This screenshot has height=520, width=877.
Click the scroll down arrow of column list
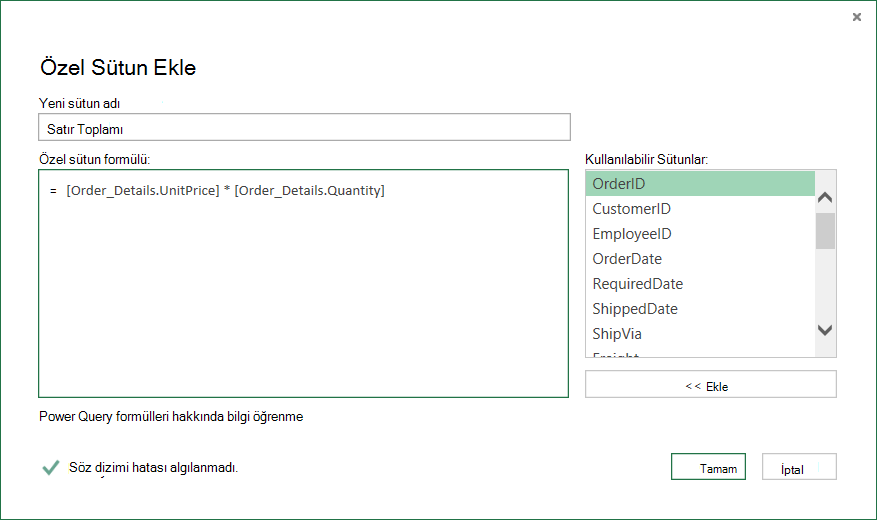tap(825, 330)
